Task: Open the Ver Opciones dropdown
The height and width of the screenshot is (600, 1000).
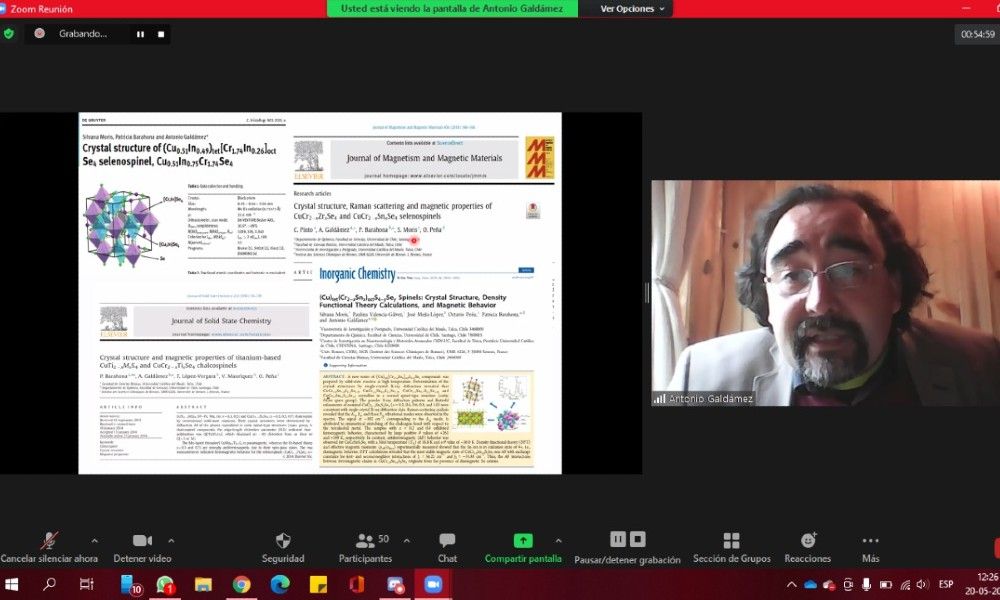Action: point(633,9)
